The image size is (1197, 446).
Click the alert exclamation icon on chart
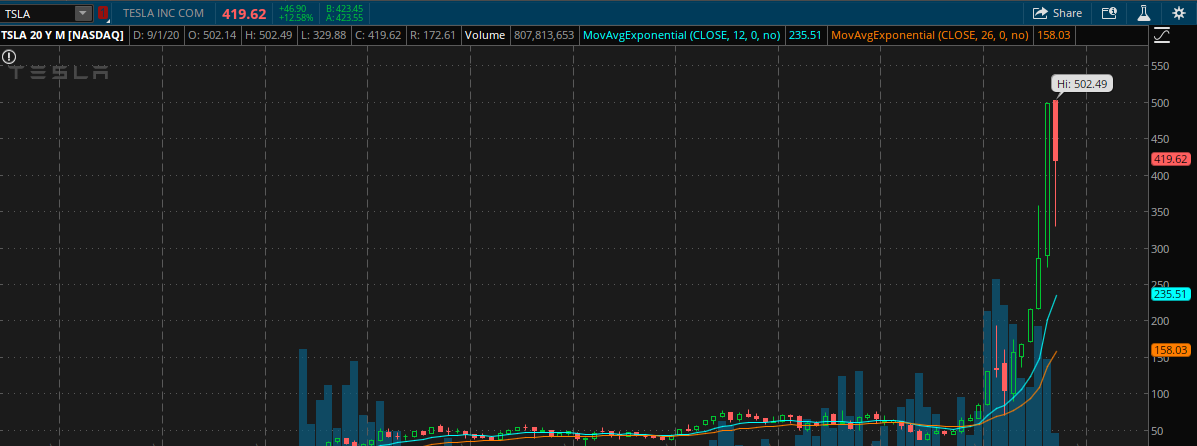click(8, 57)
